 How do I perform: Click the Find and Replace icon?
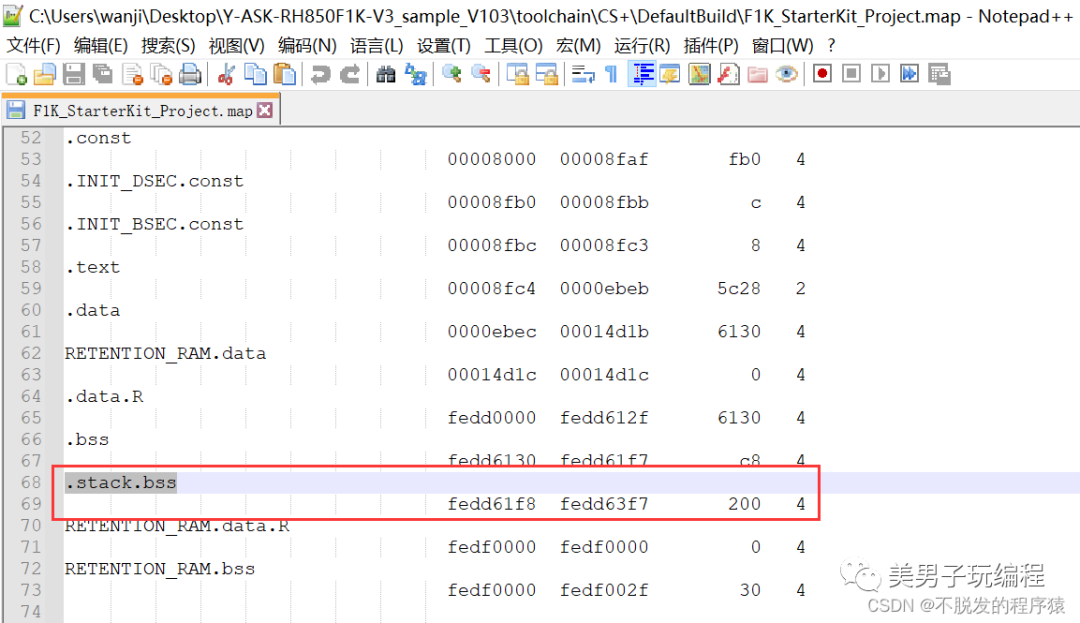click(415, 74)
